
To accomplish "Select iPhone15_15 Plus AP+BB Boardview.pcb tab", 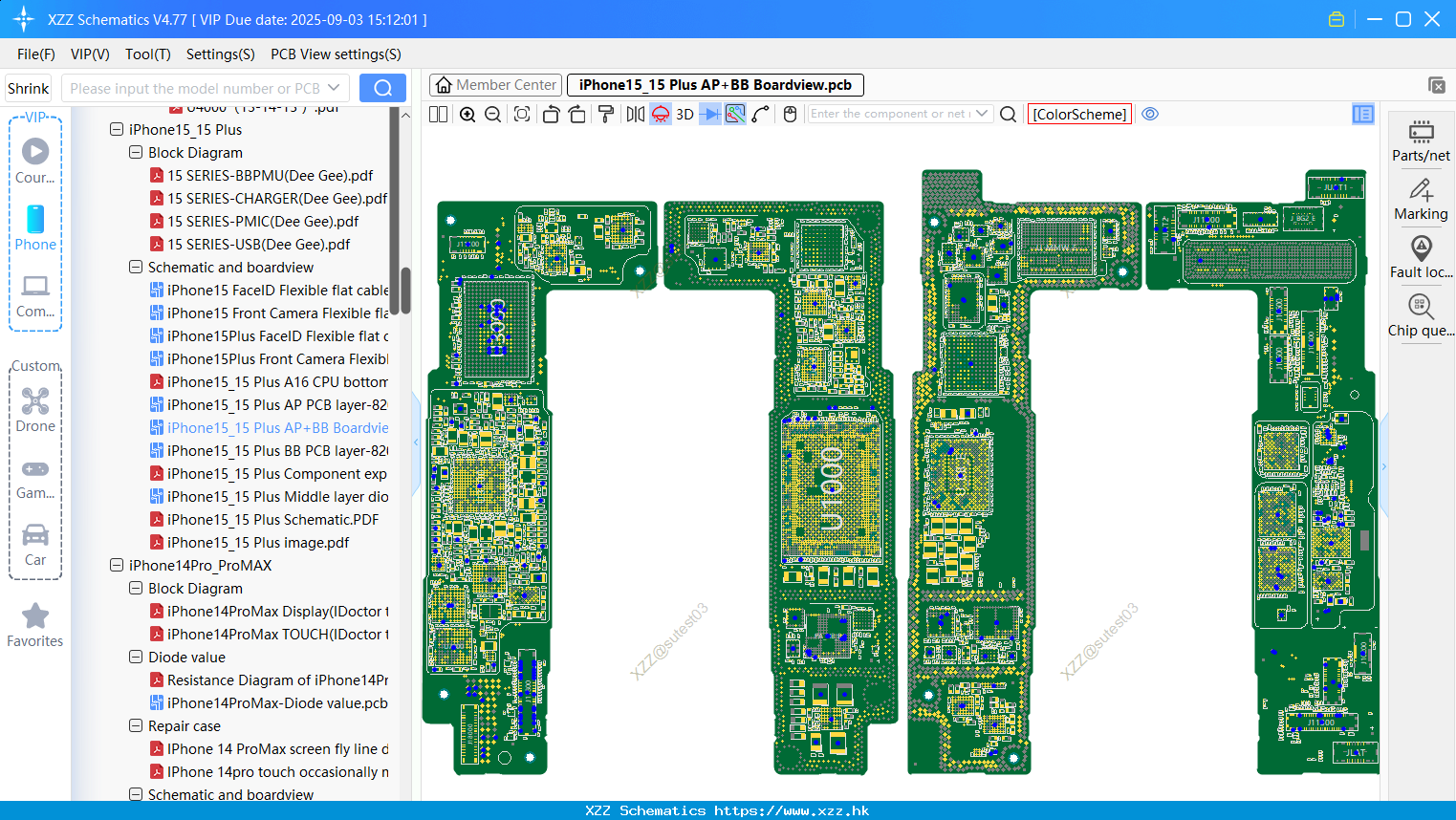I will (715, 85).
